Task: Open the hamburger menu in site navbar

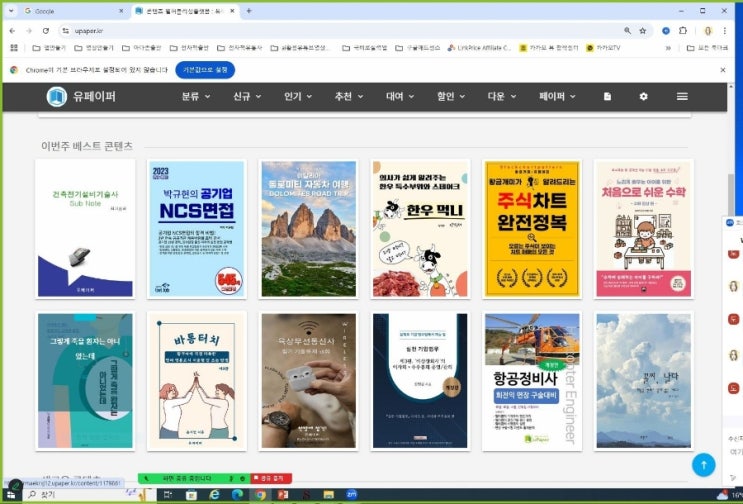Action: pyautogui.click(x=682, y=97)
